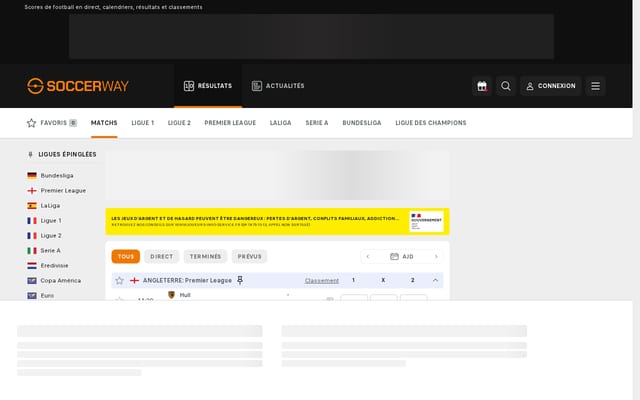This screenshot has height=400, width=640.
Task: Select Serie A in pinned leagues list
Action: [51, 251]
